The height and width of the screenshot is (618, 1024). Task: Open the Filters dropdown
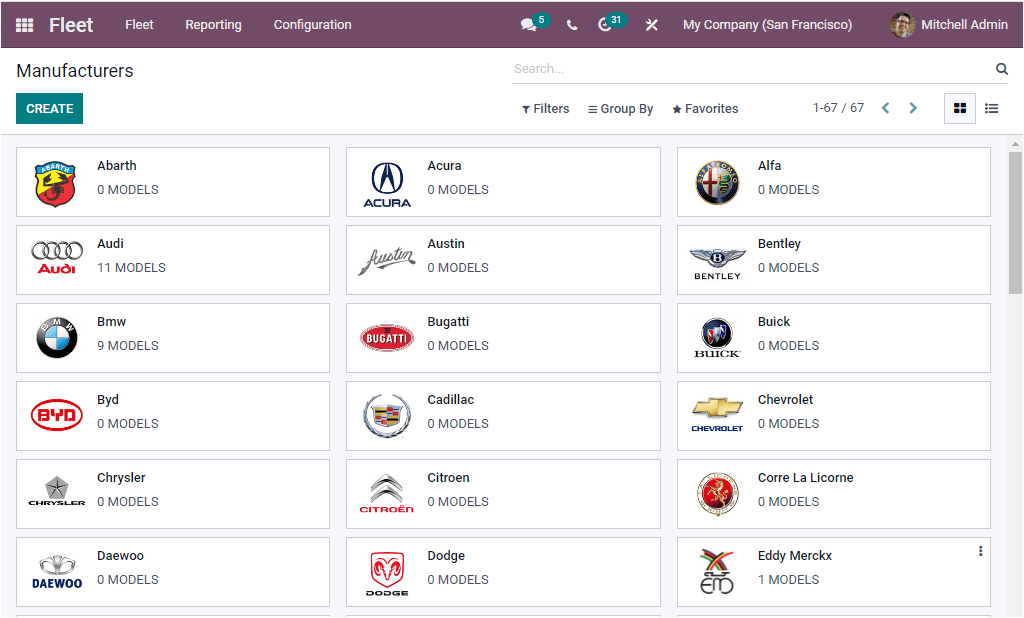[x=545, y=108]
